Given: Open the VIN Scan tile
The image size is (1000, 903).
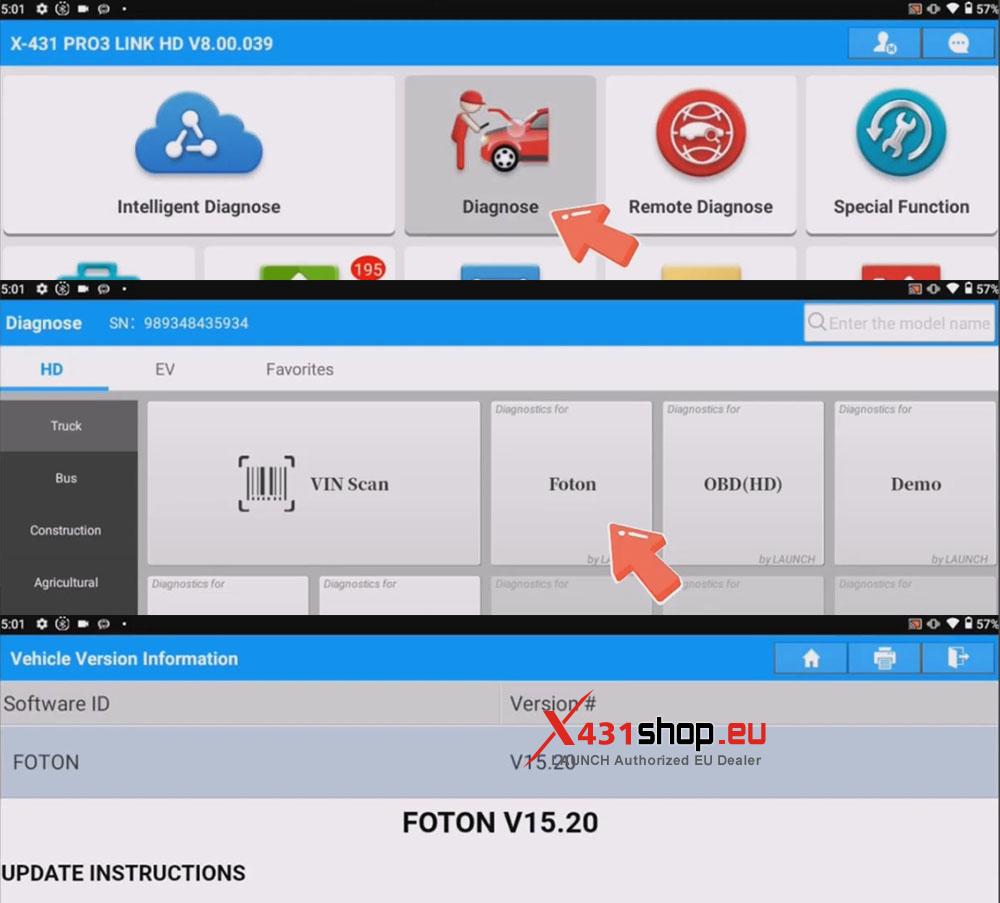Looking at the screenshot, I should pos(313,483).
